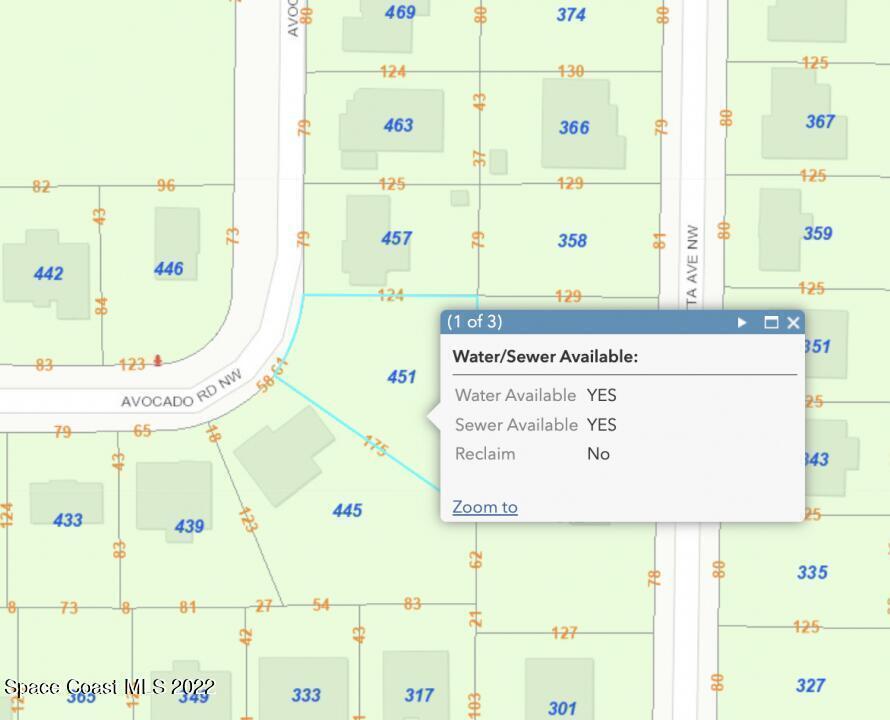Click parcel 446 label

click(168, 269)
